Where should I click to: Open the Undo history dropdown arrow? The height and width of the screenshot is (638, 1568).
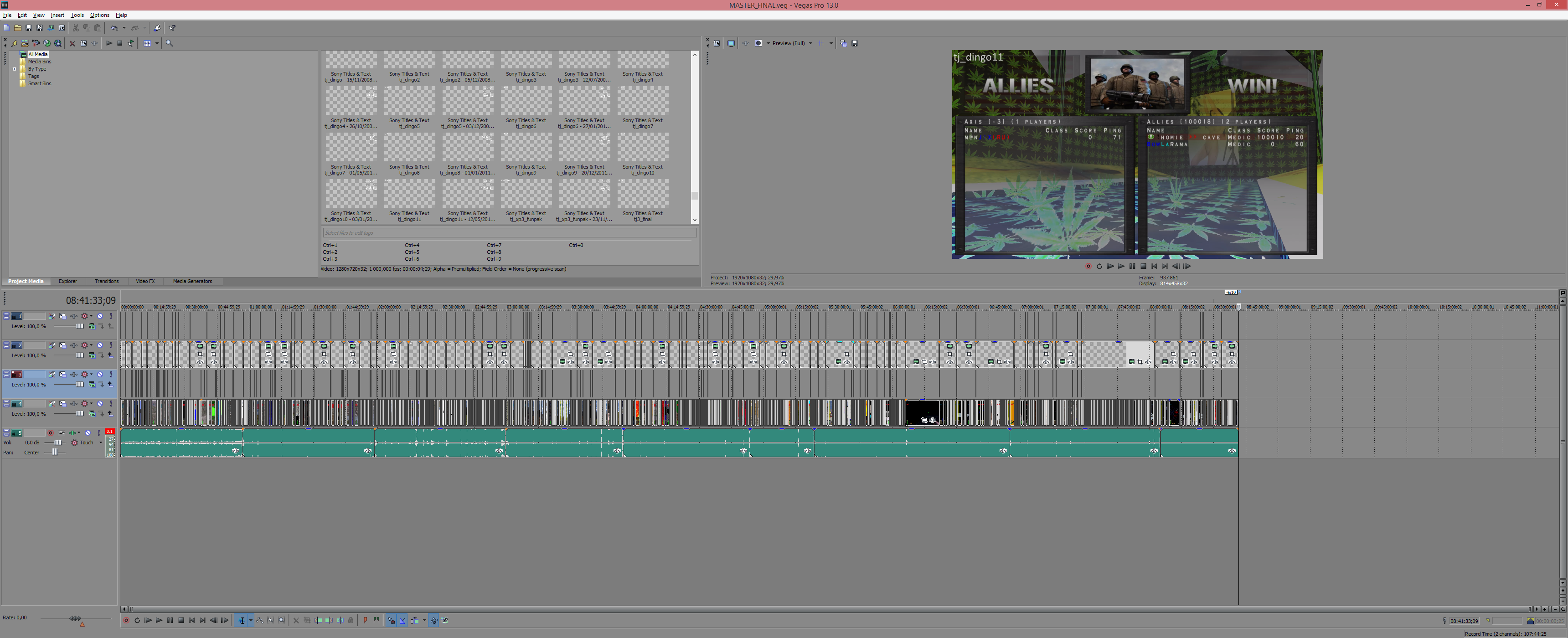click(124, 28)
